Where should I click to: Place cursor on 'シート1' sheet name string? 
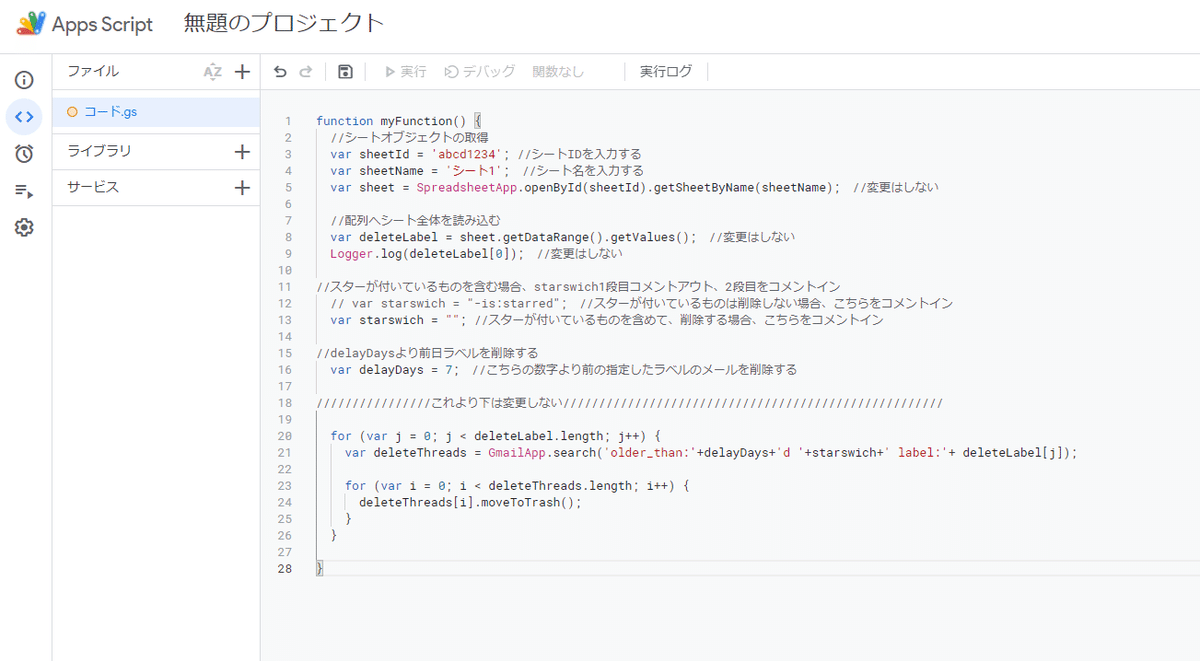pyautogui.click(x=474, y=171)
